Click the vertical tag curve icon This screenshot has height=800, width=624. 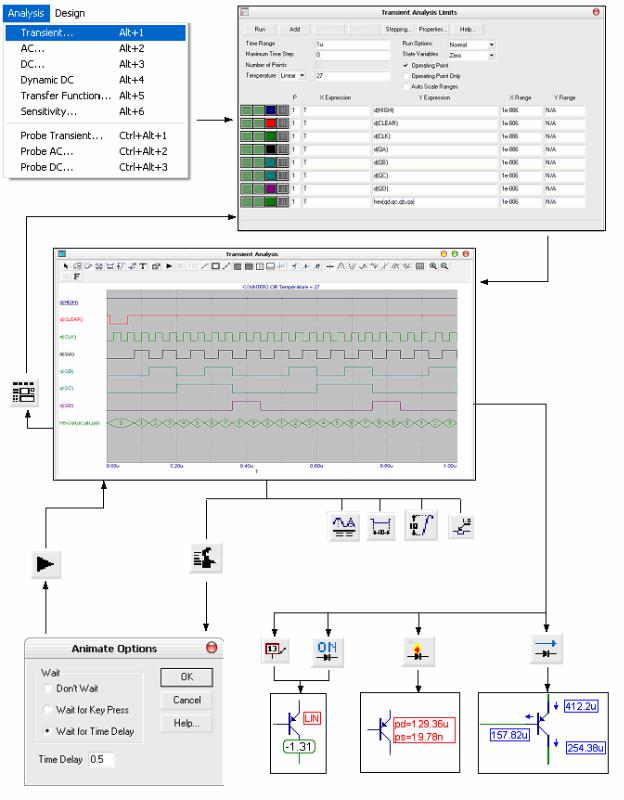[421, 525]
